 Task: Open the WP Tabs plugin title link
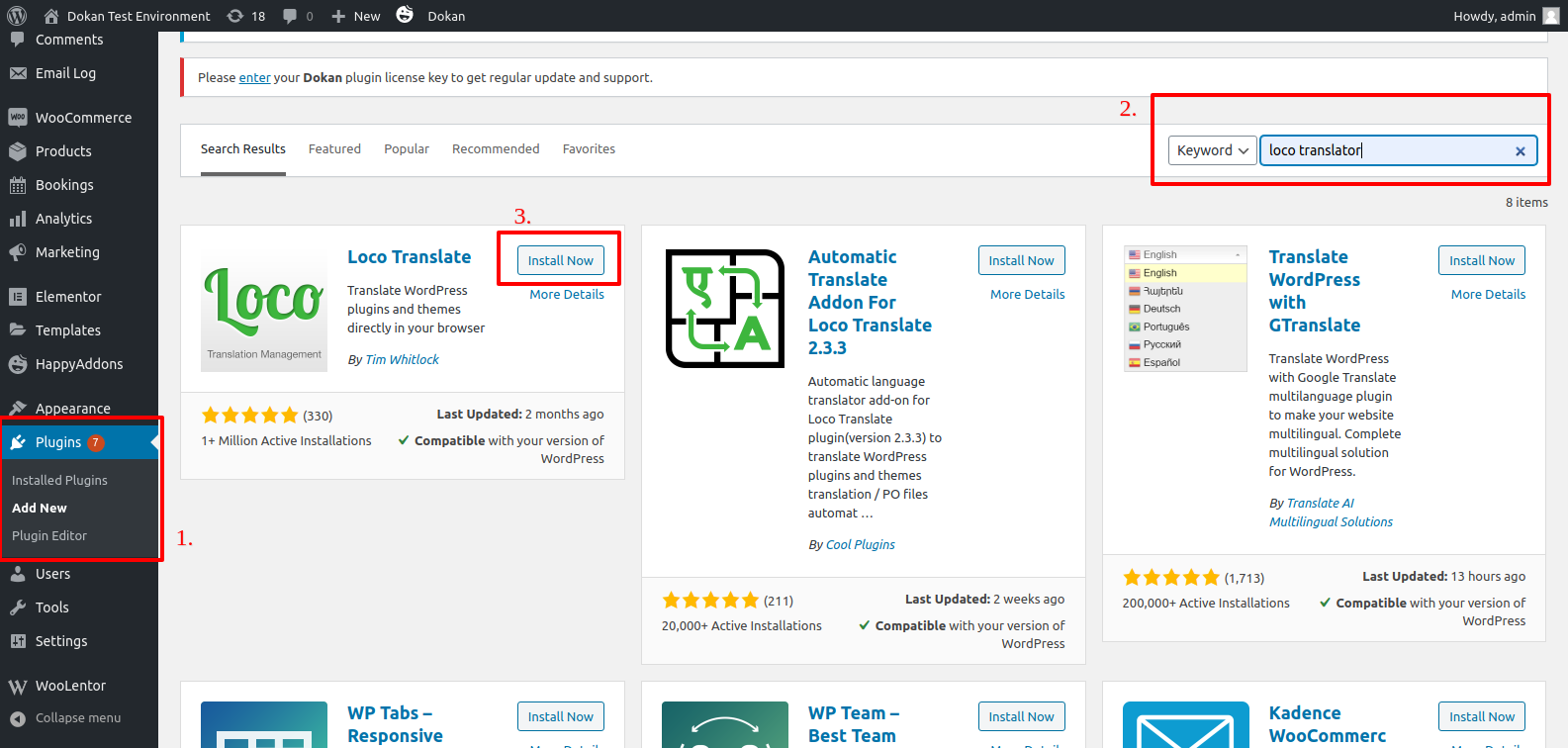point(395,725)
